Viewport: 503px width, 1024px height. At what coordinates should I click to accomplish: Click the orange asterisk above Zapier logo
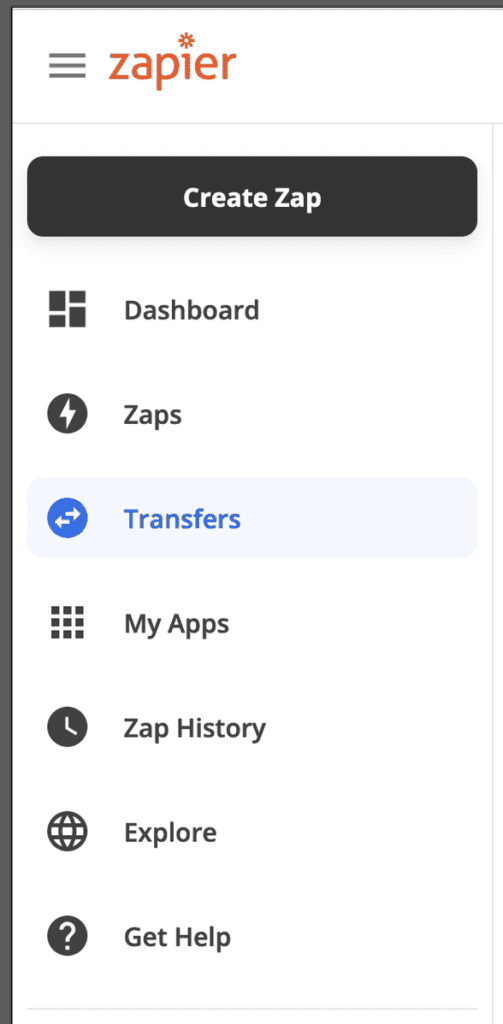186,40
